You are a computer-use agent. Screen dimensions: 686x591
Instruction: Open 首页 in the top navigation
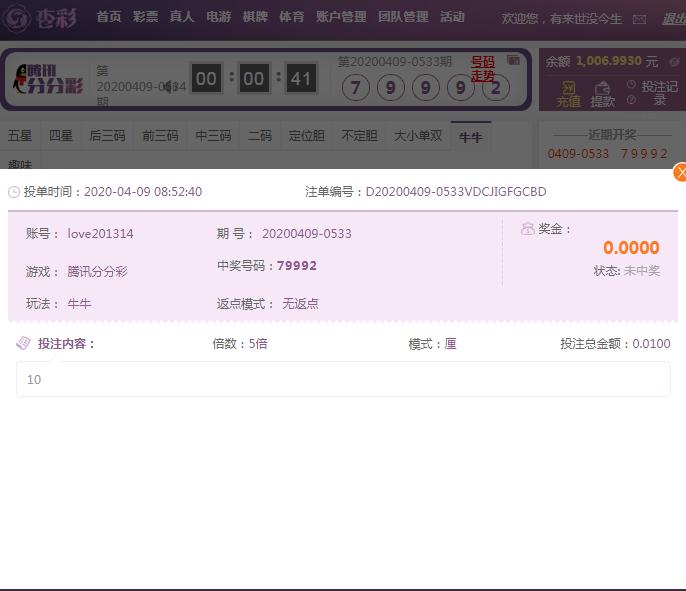pos(108,17)
